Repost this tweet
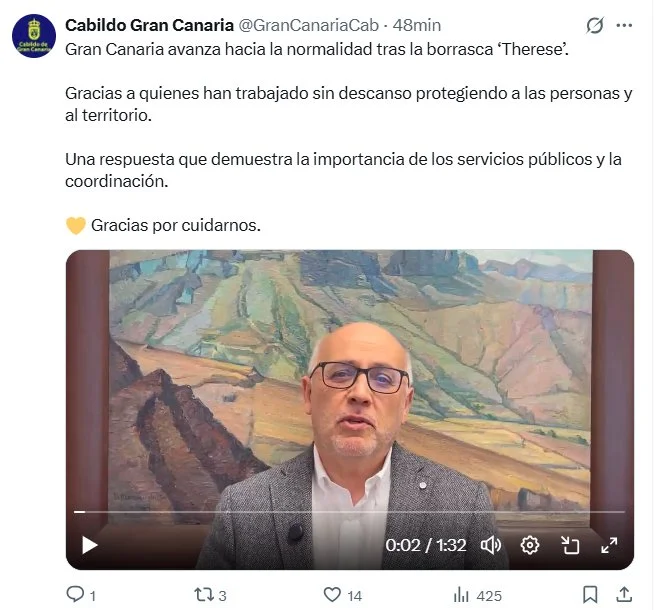 pyautogui.click(x=210, y=595)
